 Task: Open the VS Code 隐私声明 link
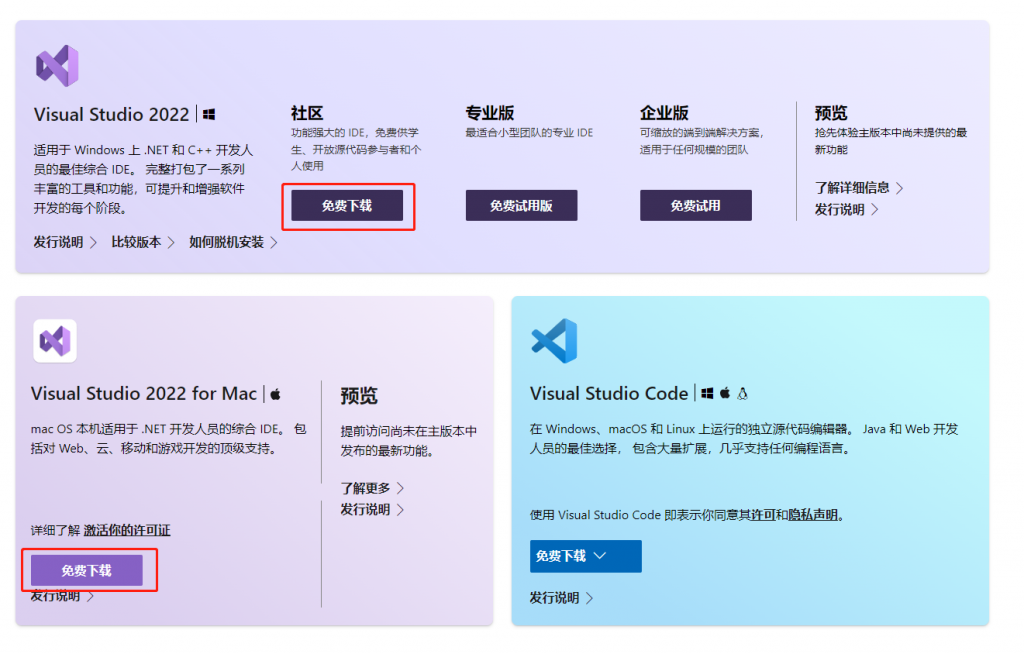(813, 515)
